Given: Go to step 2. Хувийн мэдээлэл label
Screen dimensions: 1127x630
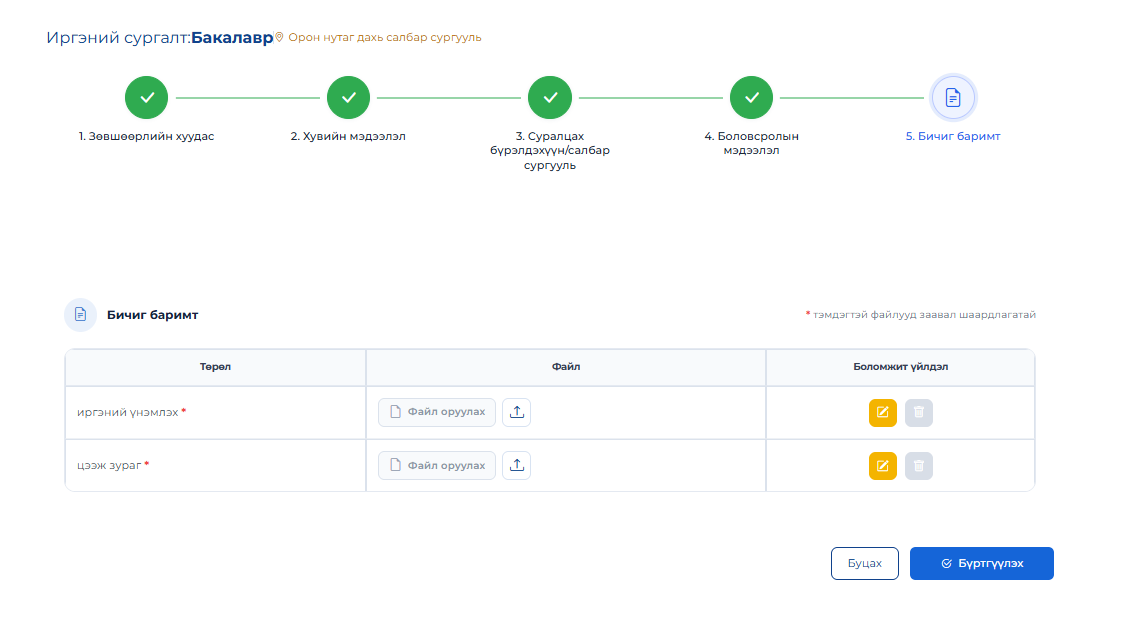Looking at the screenshot, I should tap(349, 136).
